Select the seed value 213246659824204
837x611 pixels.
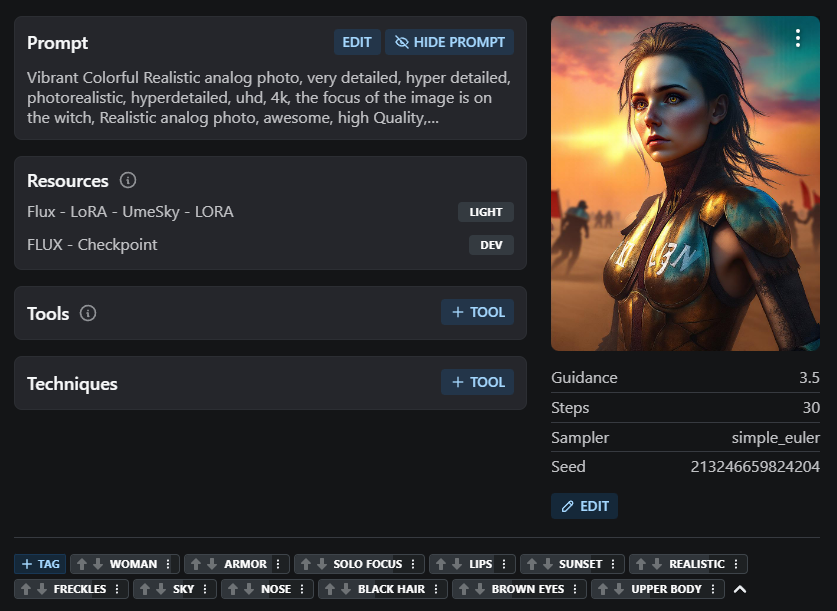click(755, 467)
